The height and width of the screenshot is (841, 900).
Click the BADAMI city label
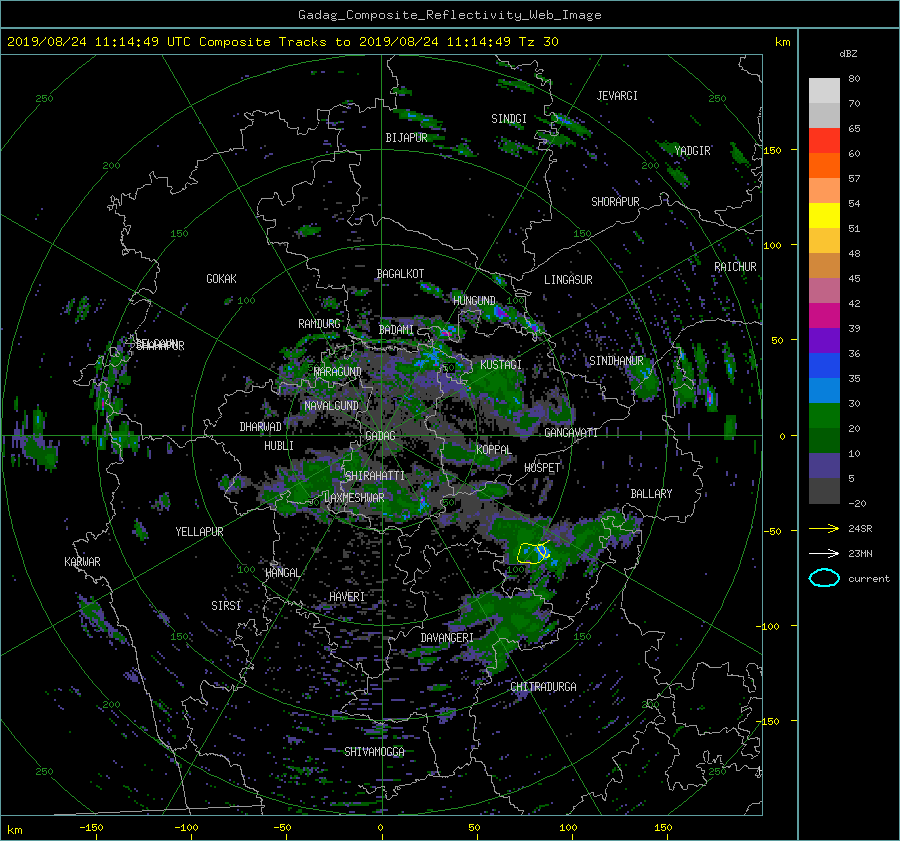pyautogui.click(x=396, y=330)
